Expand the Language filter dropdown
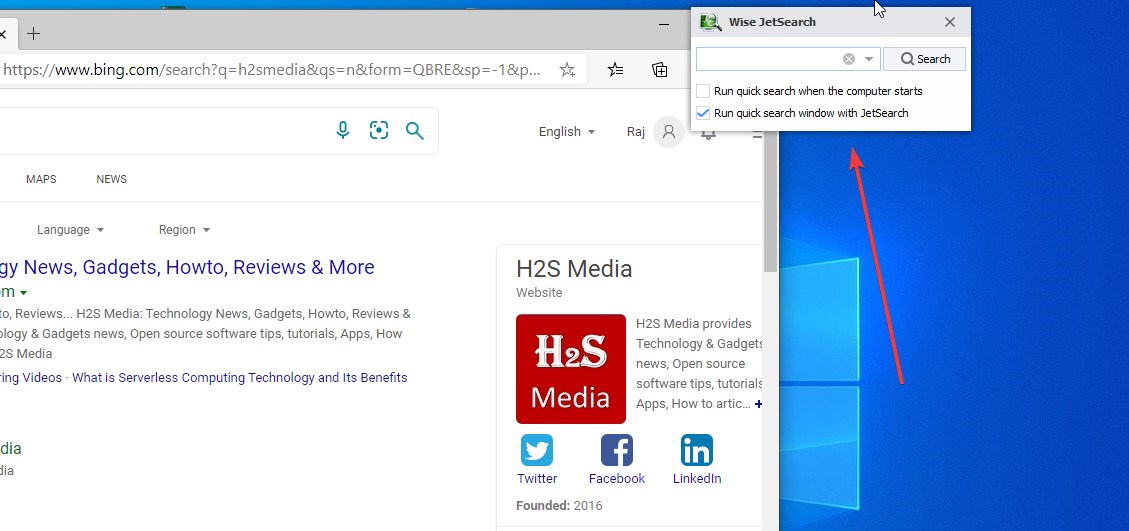This screenshot has width=1129, height=531. point(71,230)
